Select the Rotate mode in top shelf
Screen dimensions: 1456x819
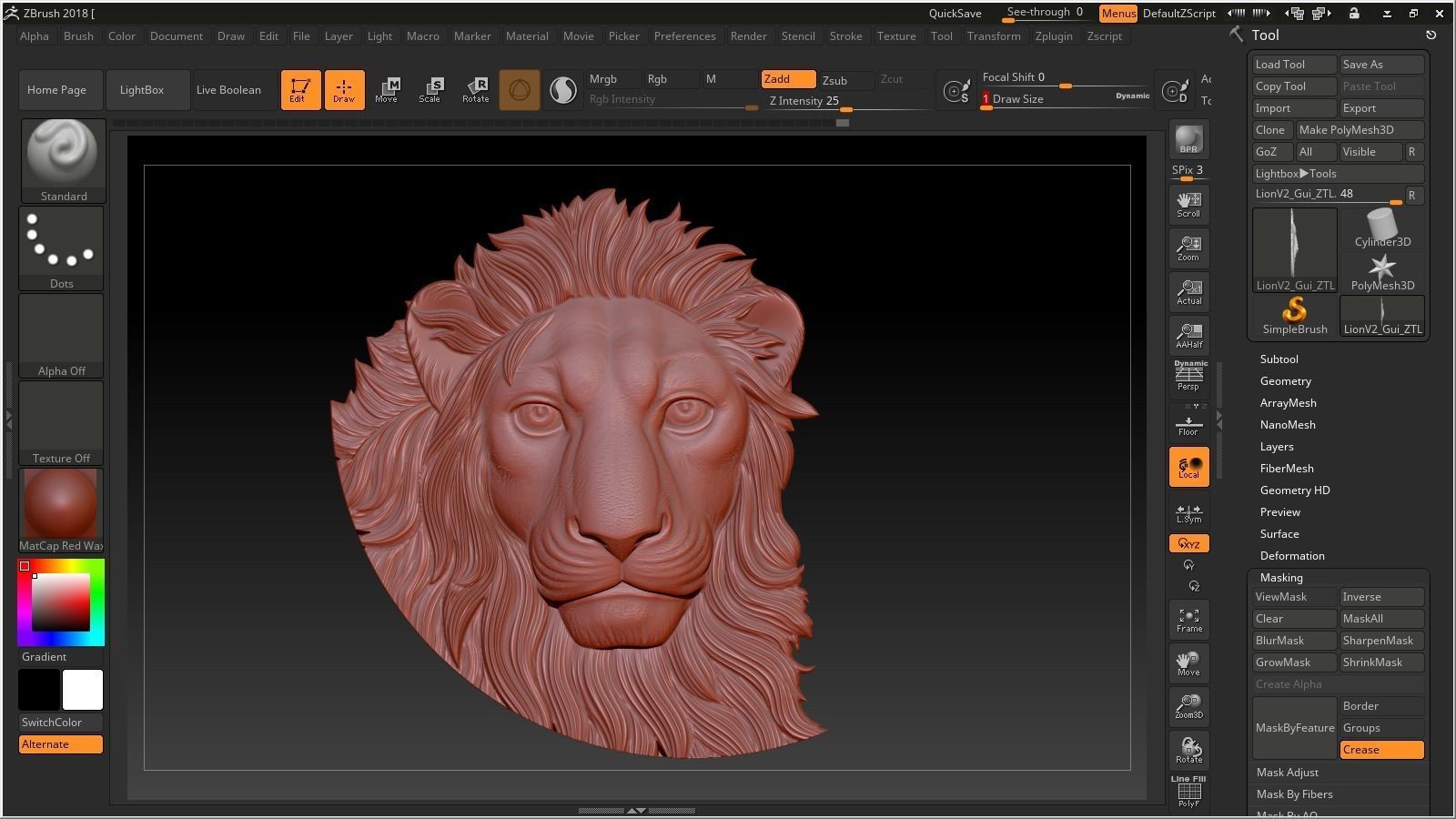(x=475, y=90)
